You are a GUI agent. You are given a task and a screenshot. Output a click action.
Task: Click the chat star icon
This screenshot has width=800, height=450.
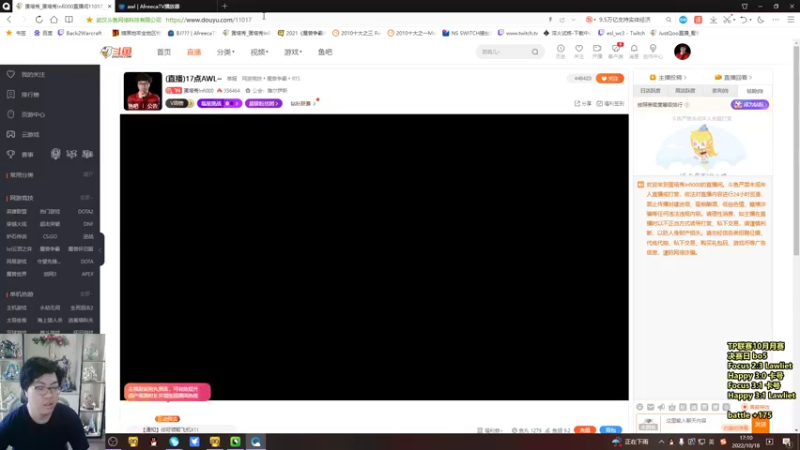(672, 407)
